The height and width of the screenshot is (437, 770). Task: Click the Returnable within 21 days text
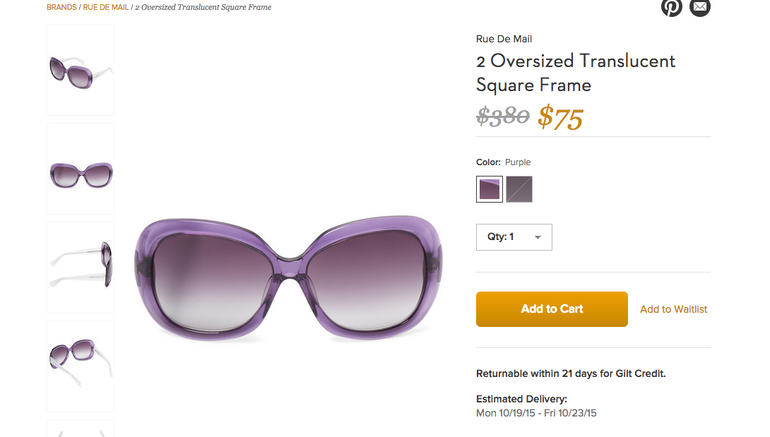[570, 373]
